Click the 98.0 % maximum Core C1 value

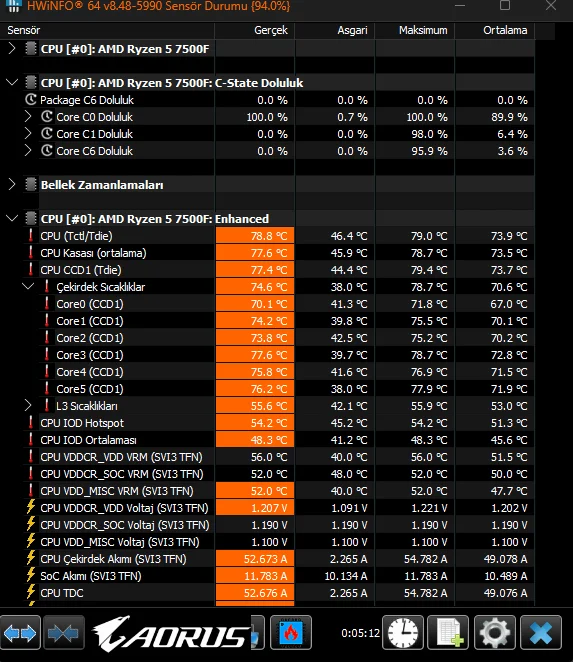tap(429, 134)
